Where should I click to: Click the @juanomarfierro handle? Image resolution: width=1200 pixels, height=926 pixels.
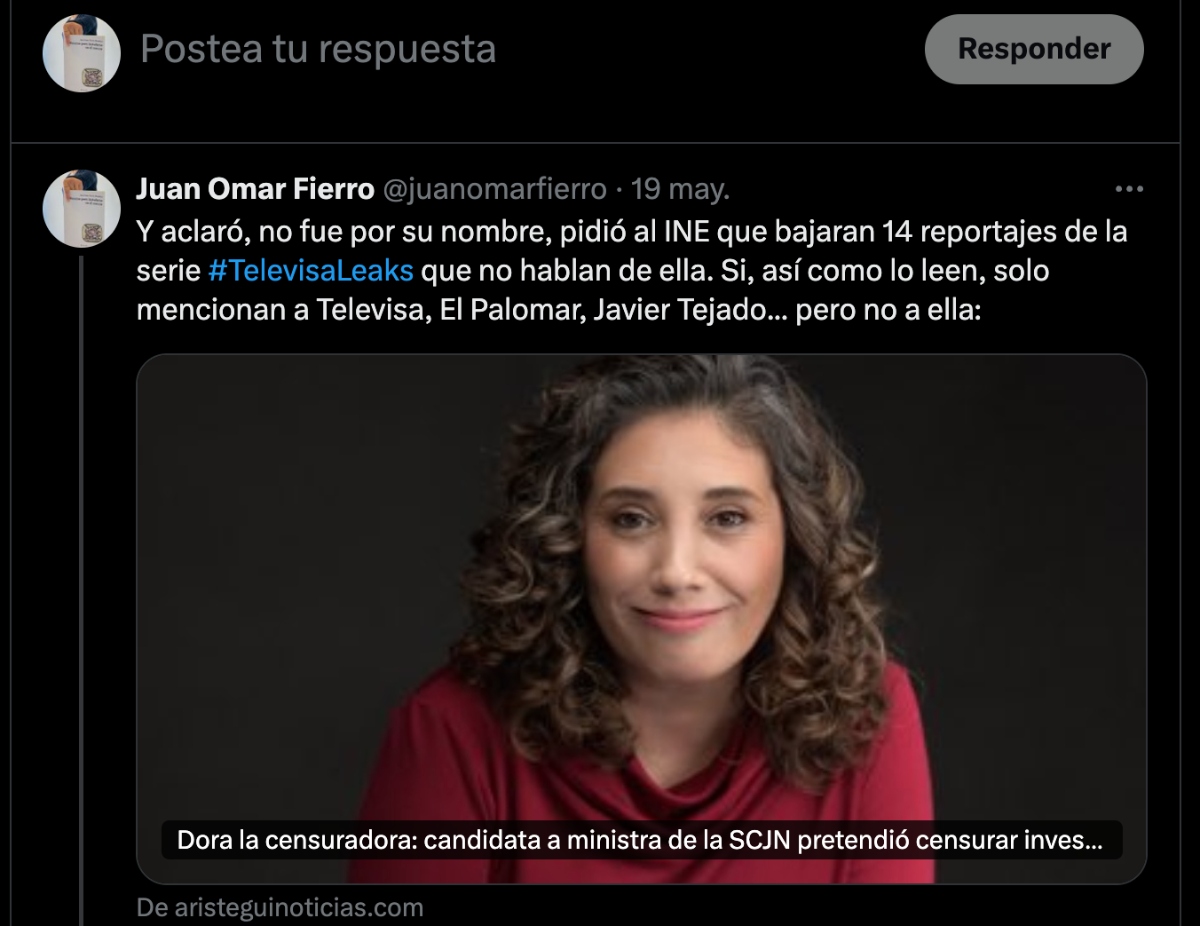pyautogui.click(x=494, y=189)
